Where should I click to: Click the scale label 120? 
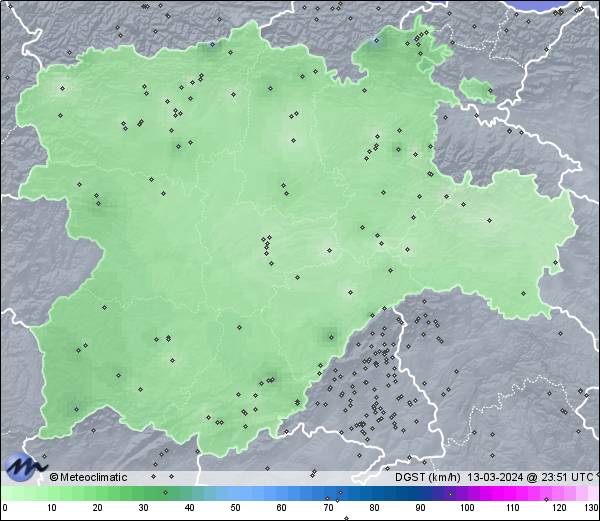(559, 508)
